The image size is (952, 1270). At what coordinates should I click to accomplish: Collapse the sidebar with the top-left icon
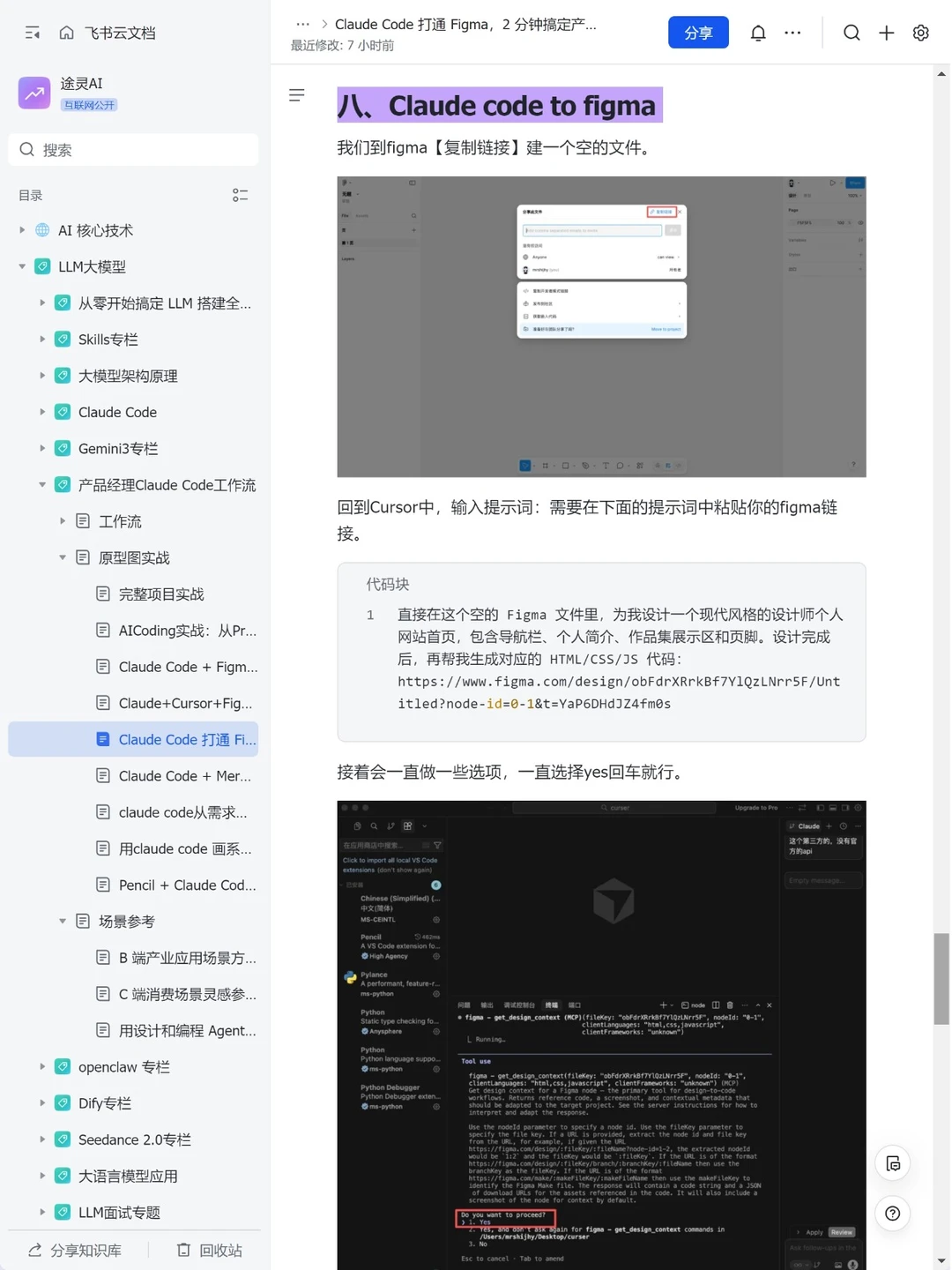tap(33, 33)
